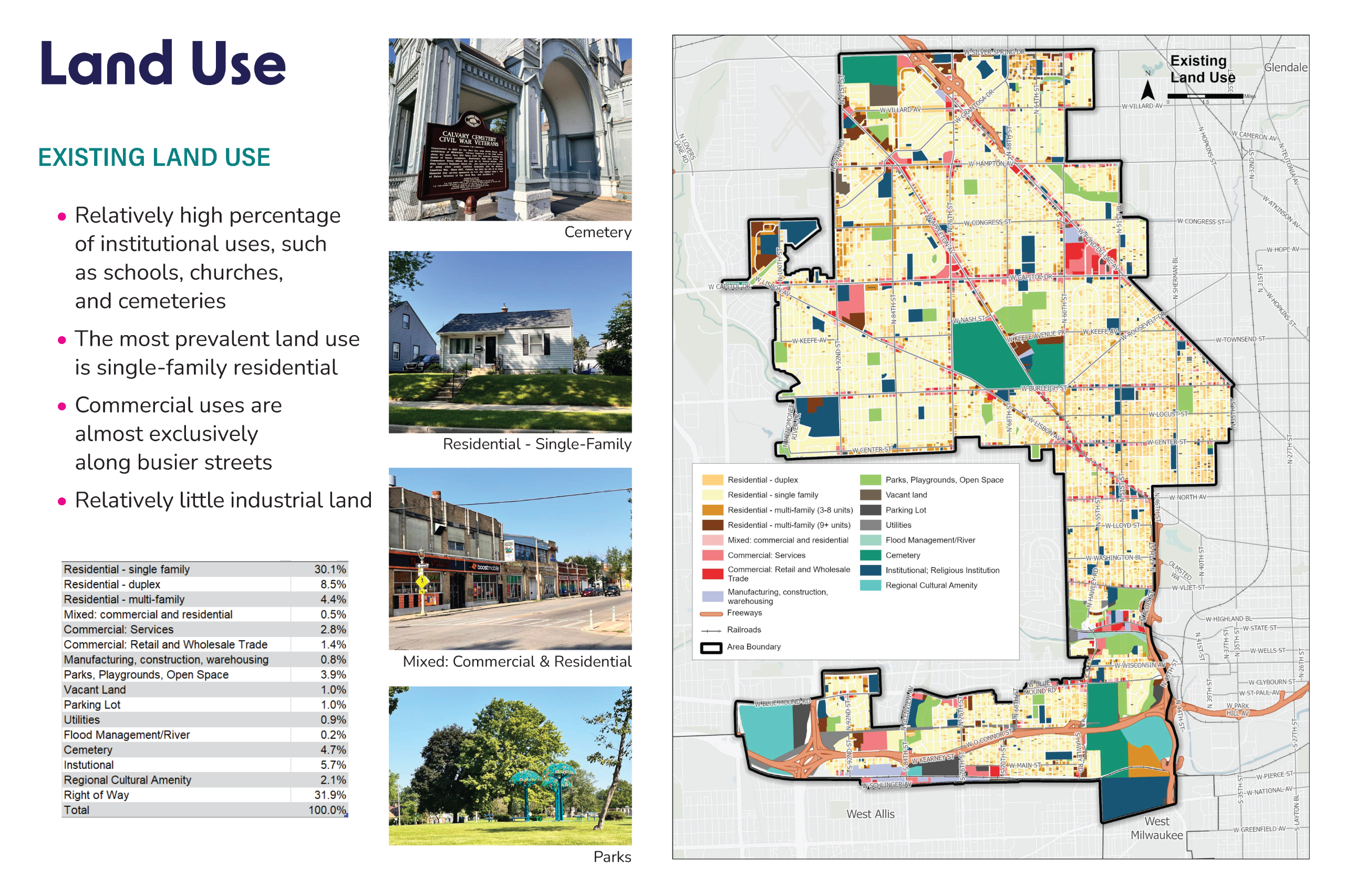Select the Regional Cultural Amenity swatch
Screen dimensions: 1345x896
pos(870,585)
